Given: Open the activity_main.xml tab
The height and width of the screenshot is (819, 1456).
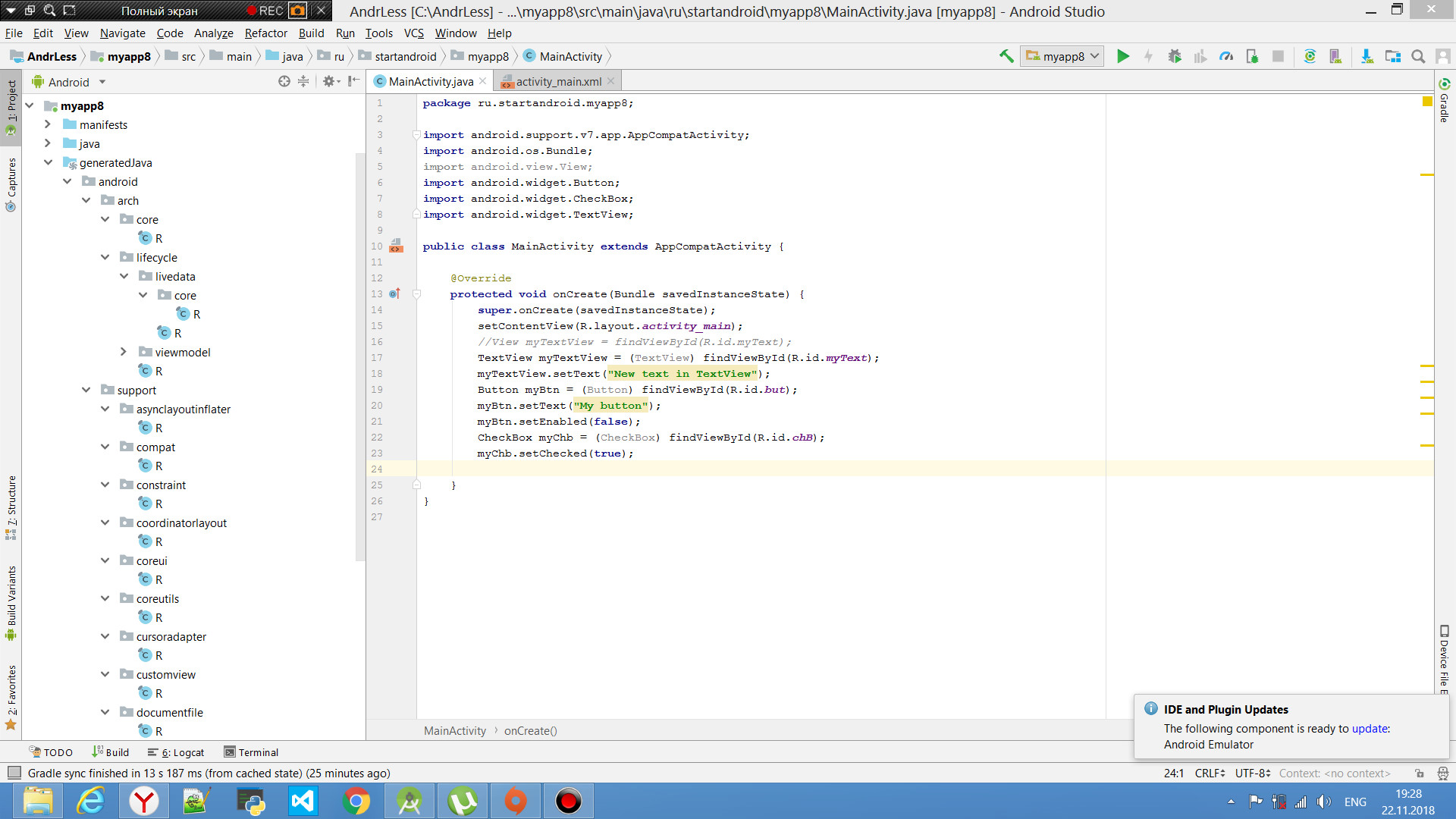Looking at the screenshot, I should coord(556,81).
